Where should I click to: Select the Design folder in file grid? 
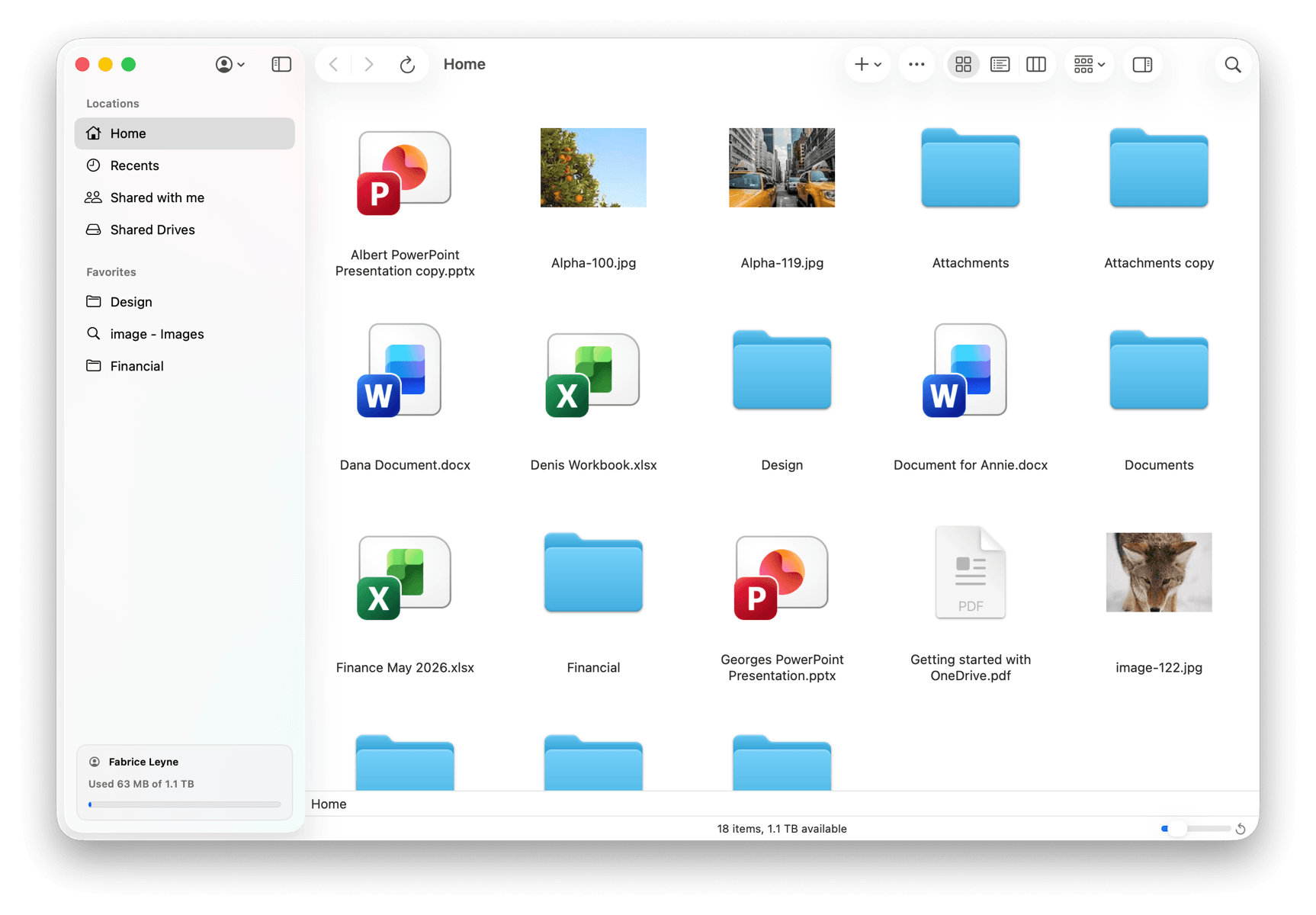click(x=782, y=370)
